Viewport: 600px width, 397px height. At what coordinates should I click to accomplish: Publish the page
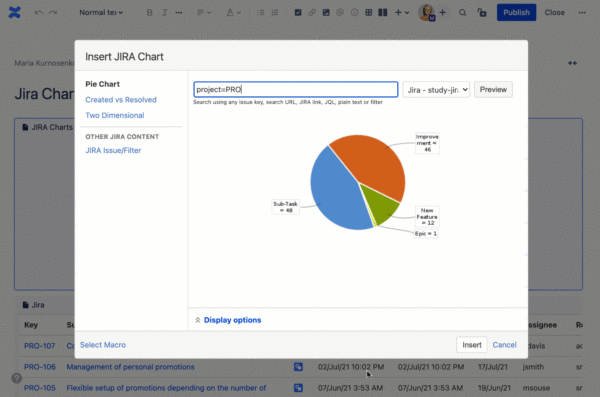tap(516, 12)
